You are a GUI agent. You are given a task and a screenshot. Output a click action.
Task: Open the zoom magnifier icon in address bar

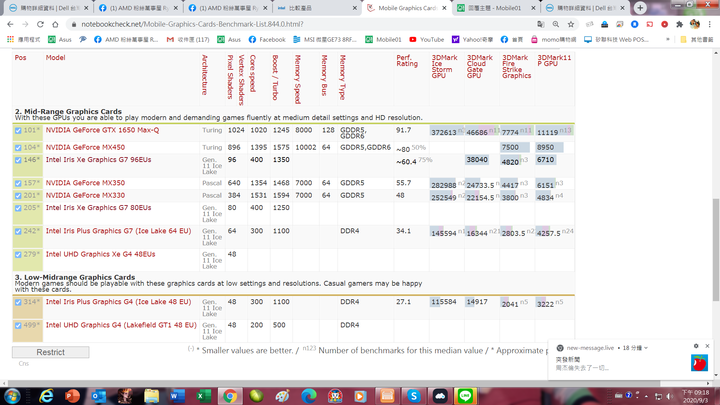556,24
